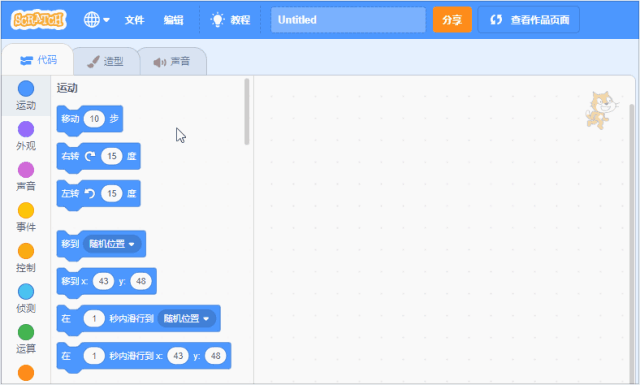Click the orange 分享 button
640x385 pixels.
(x=452, y=20)
